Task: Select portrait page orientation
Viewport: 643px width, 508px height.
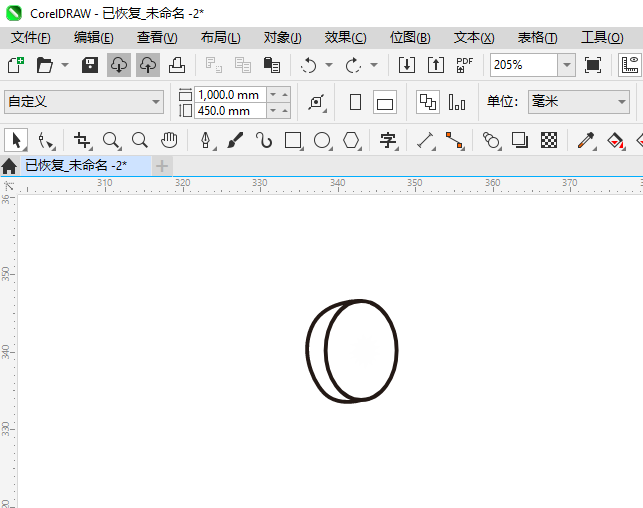Action: point(356,102)
